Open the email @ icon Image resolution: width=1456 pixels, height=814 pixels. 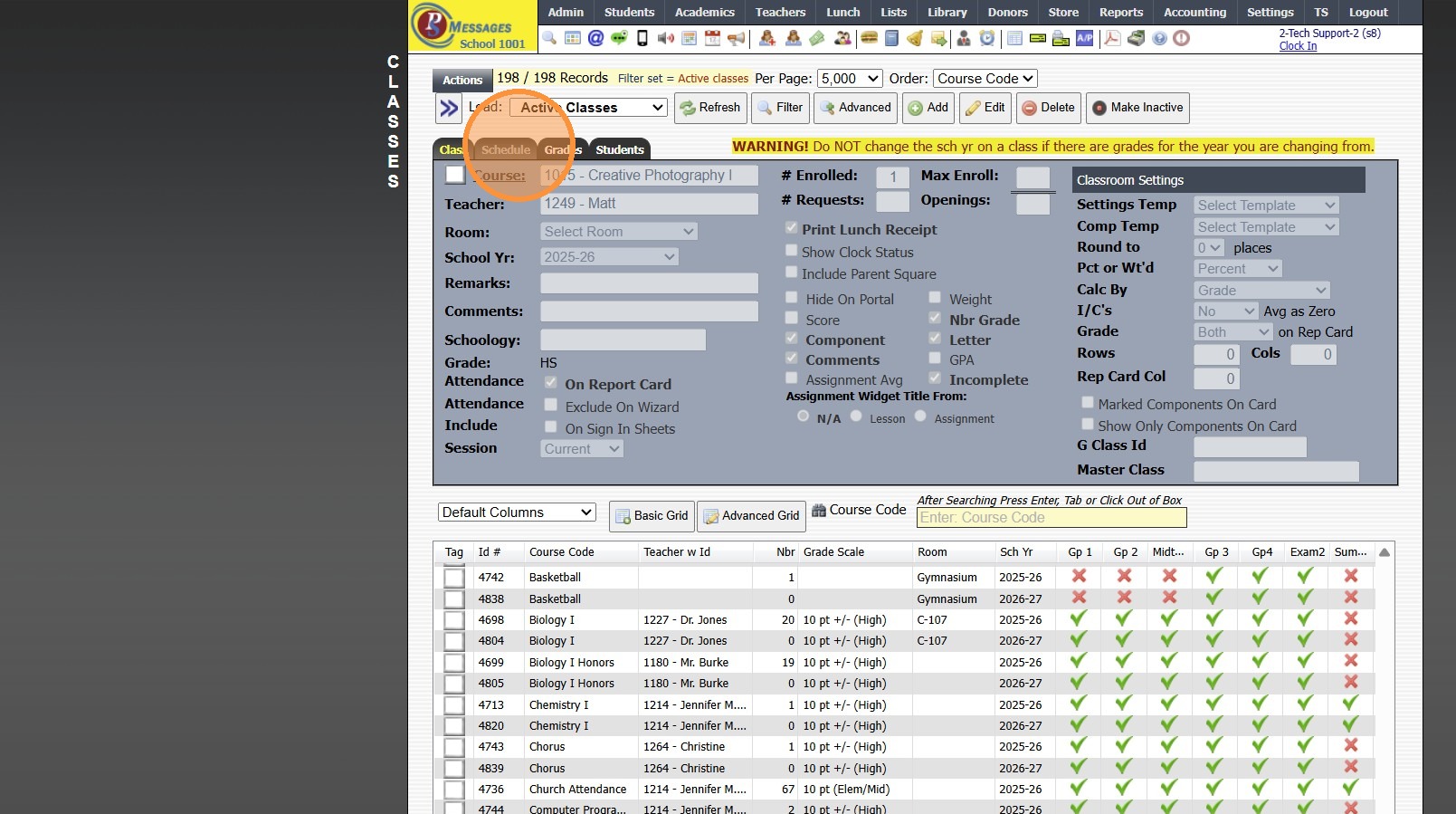point(595,38)
